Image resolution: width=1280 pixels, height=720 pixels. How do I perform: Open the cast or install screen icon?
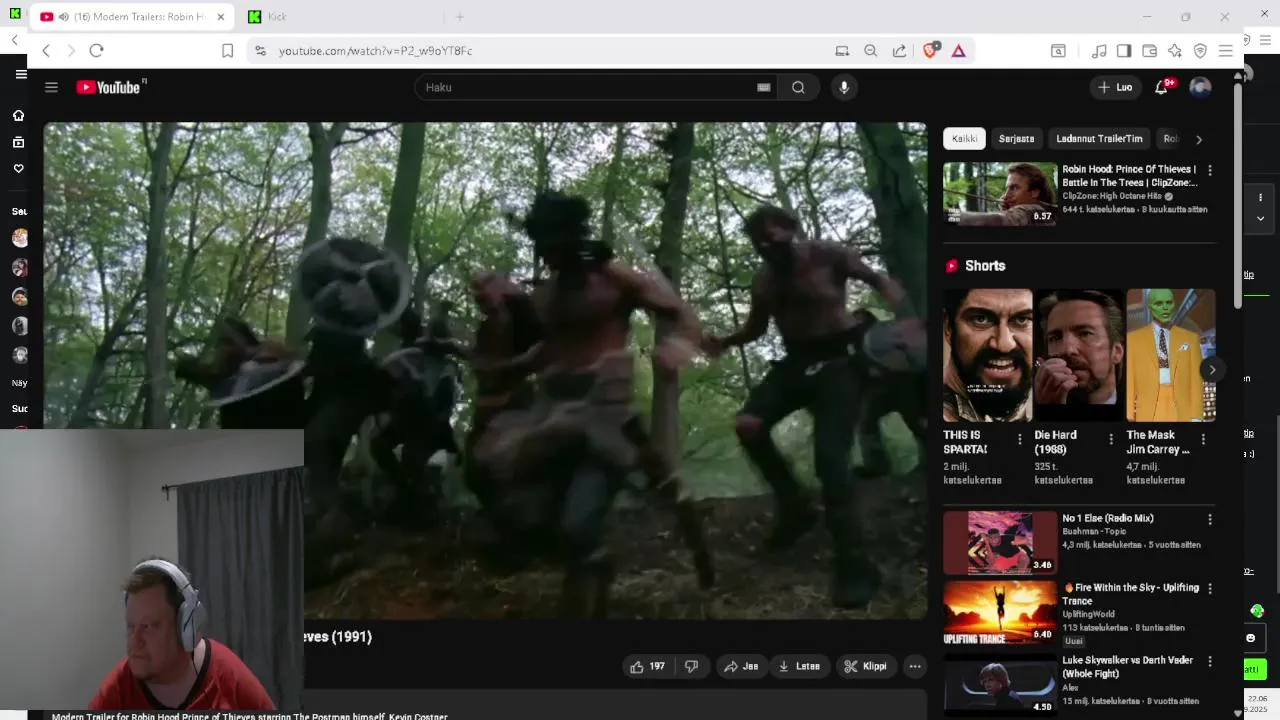pyautogui.click(x=842, y=51)
